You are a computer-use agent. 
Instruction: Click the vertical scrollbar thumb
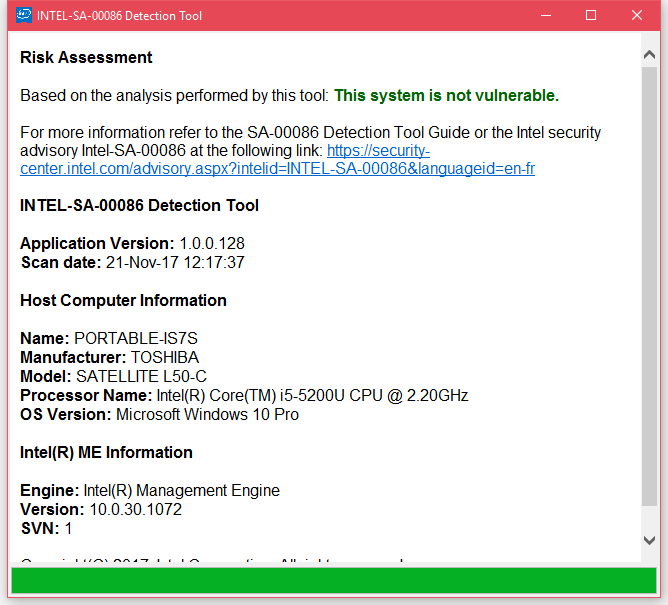click(x=649, y=286)
